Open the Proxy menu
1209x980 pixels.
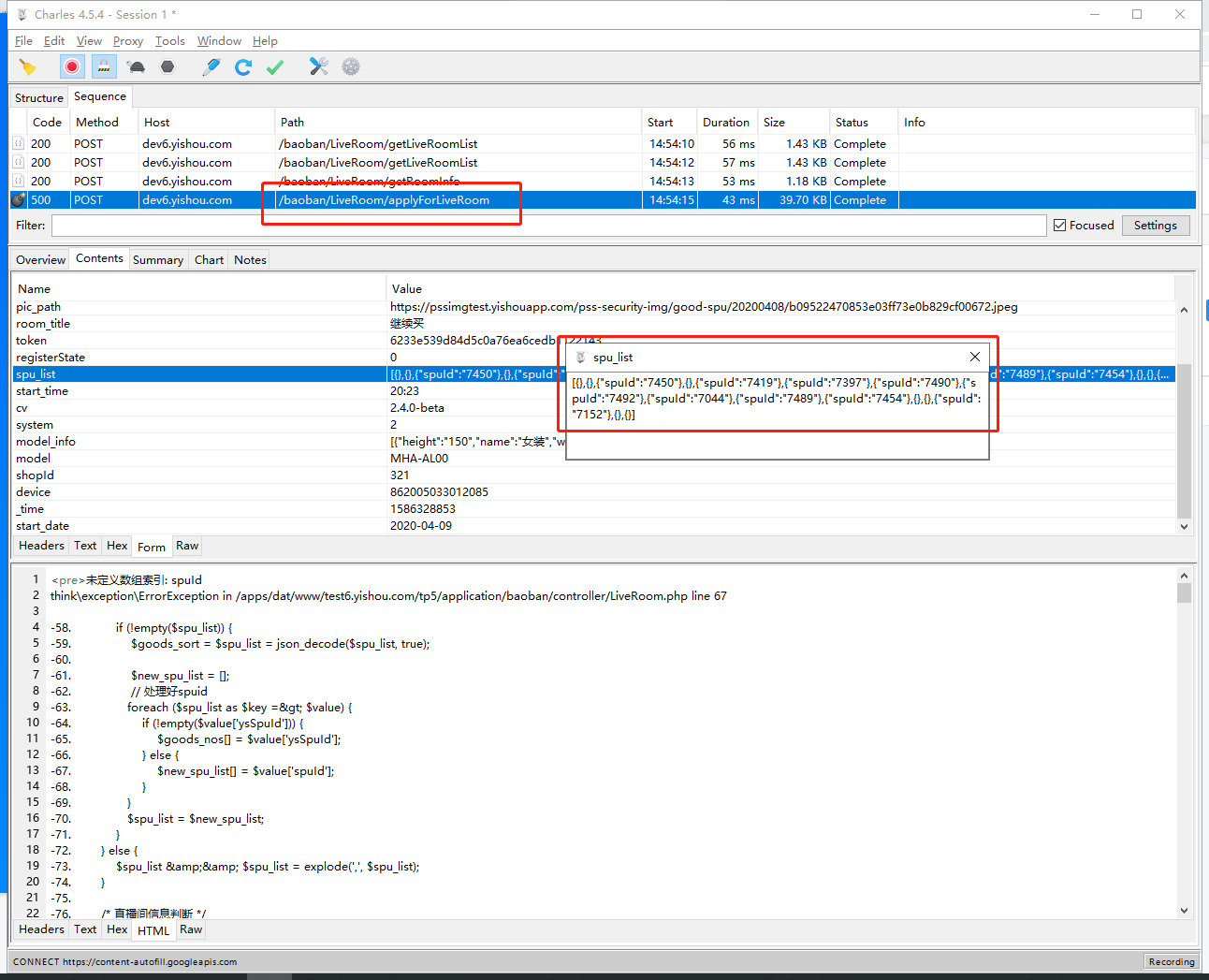(128, 41)
